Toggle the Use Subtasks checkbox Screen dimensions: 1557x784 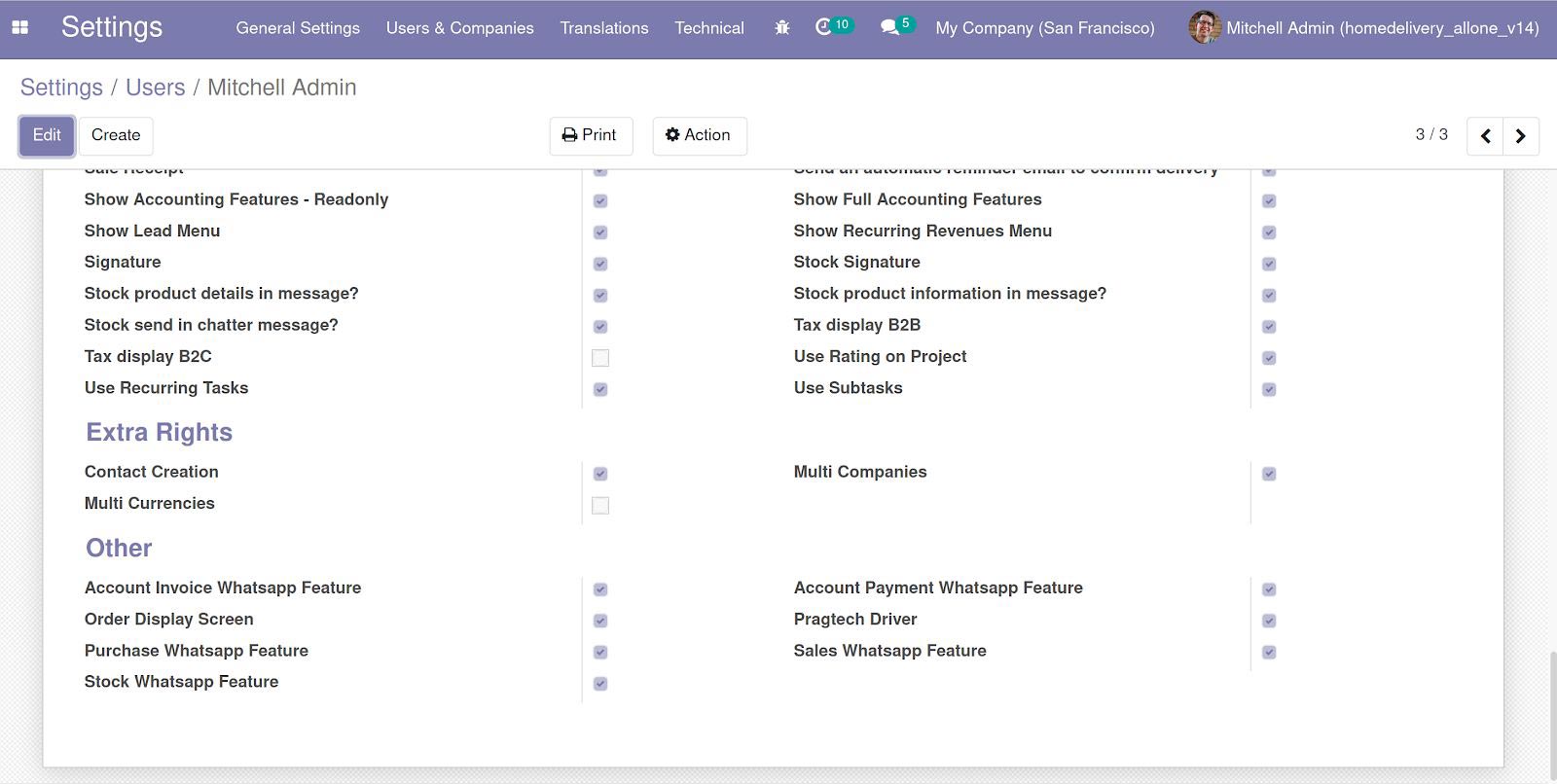[1269, 389]
